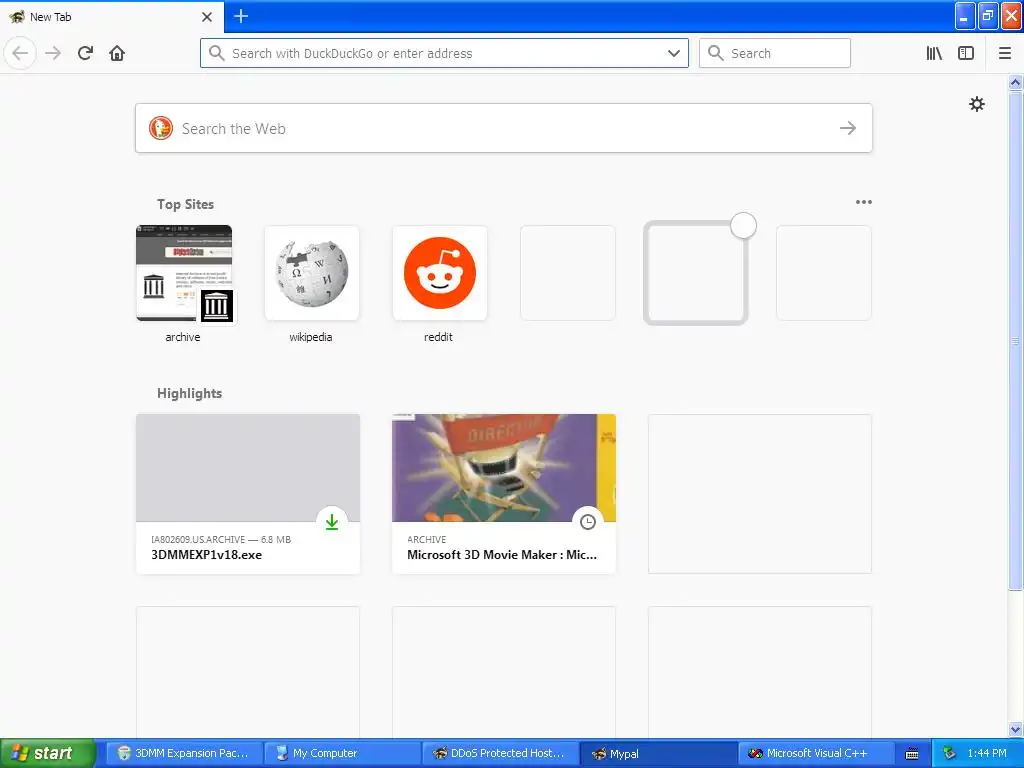
Task: Click the history clock icon on highlight
Action: pos(588,521)
